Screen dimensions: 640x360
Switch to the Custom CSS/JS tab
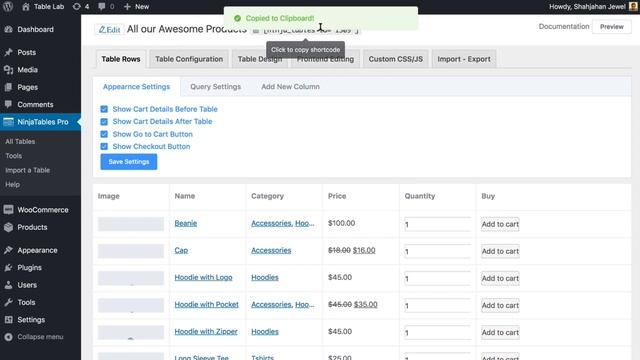point(396,59)
